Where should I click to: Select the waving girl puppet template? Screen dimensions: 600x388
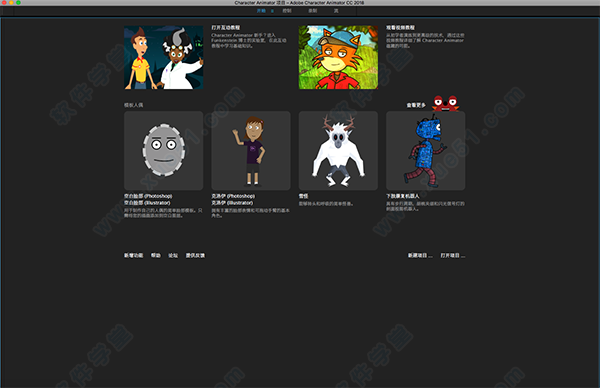[251, 150]
